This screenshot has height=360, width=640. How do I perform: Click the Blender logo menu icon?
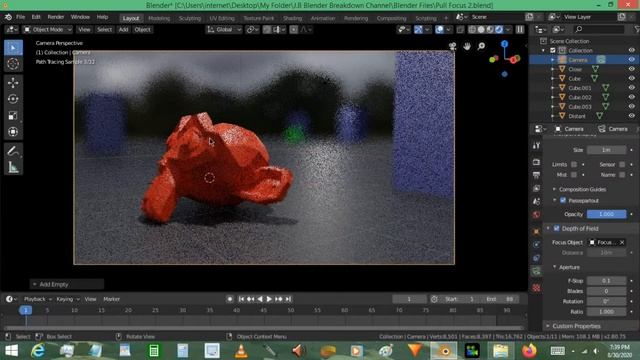pyautogui.click(x=9, y=17)
